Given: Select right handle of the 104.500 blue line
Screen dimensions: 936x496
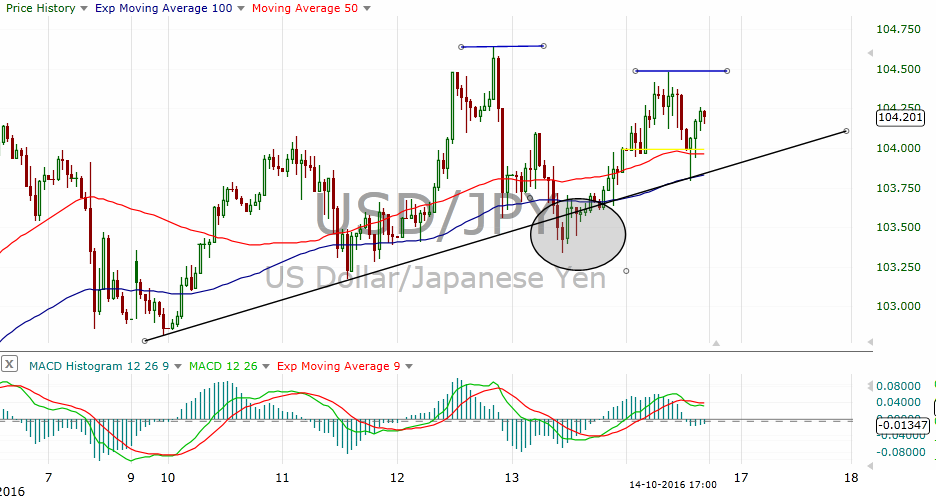Looking at the screenshot, I should [x=727, y=71].
